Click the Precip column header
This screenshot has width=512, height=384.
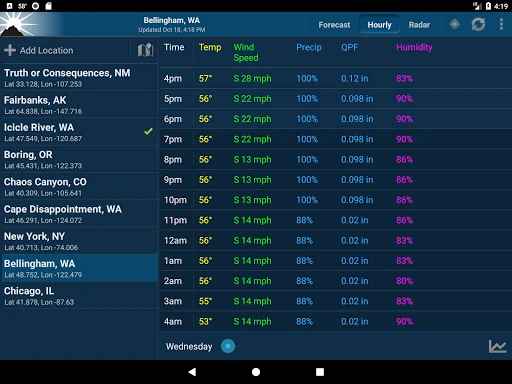(309, 47)
